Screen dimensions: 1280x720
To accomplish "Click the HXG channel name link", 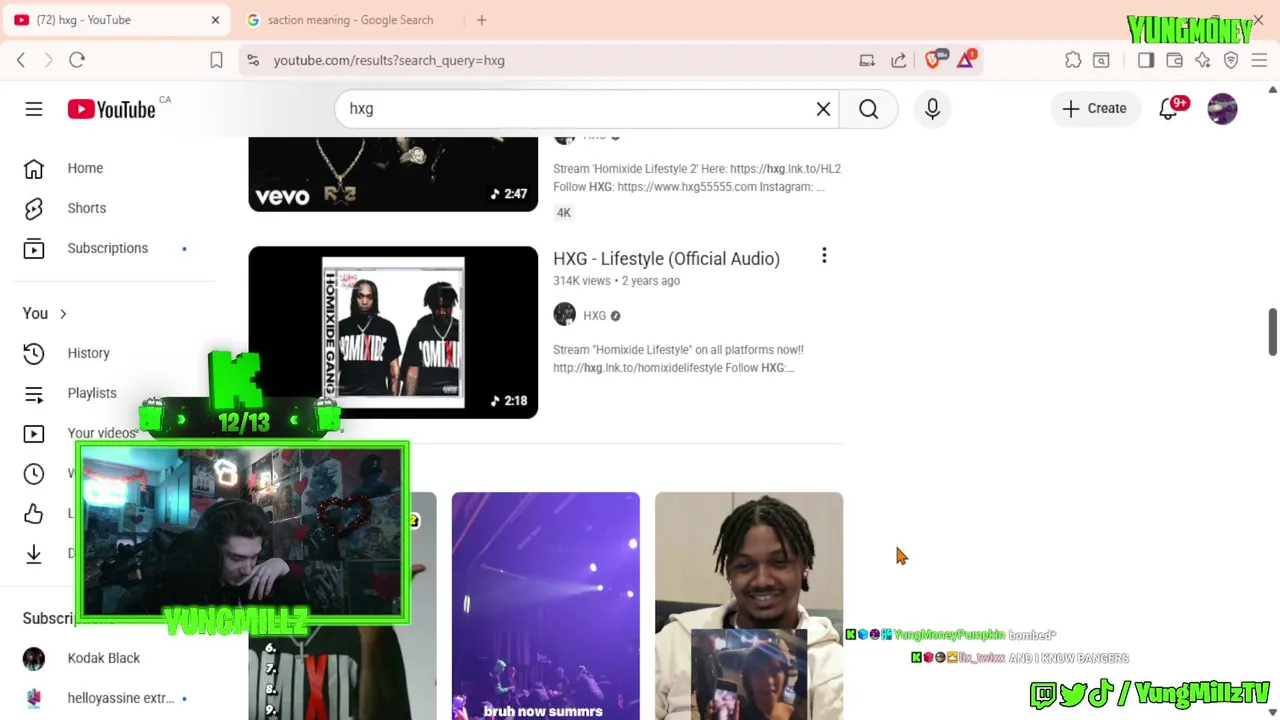I will (594, 315).
